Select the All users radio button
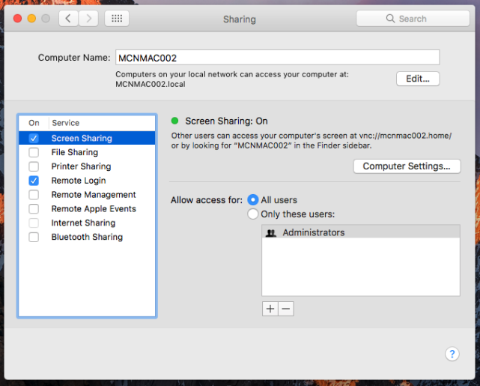The height and width of the screenshot is (386, 480). [x=253, y=200]
